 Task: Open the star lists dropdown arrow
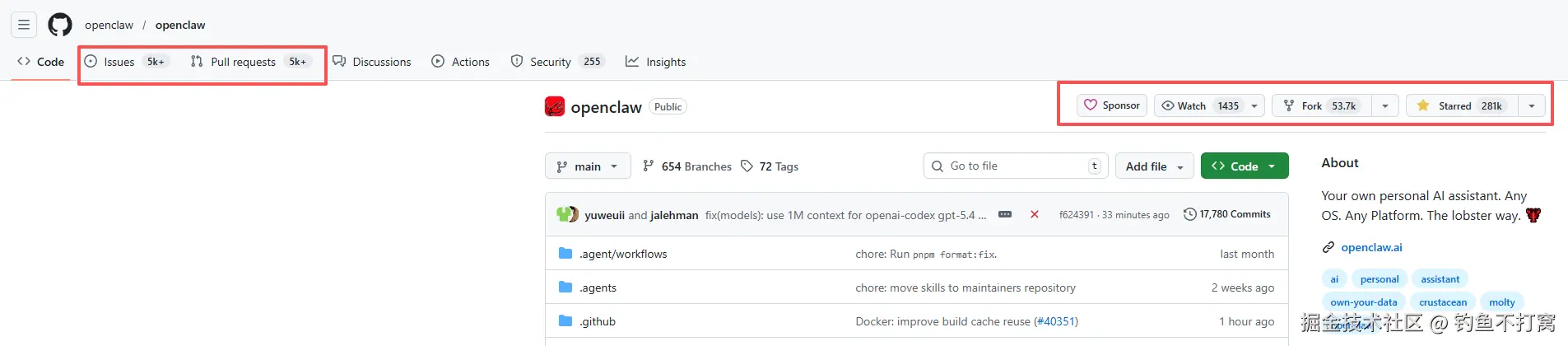coord(1531,105)
